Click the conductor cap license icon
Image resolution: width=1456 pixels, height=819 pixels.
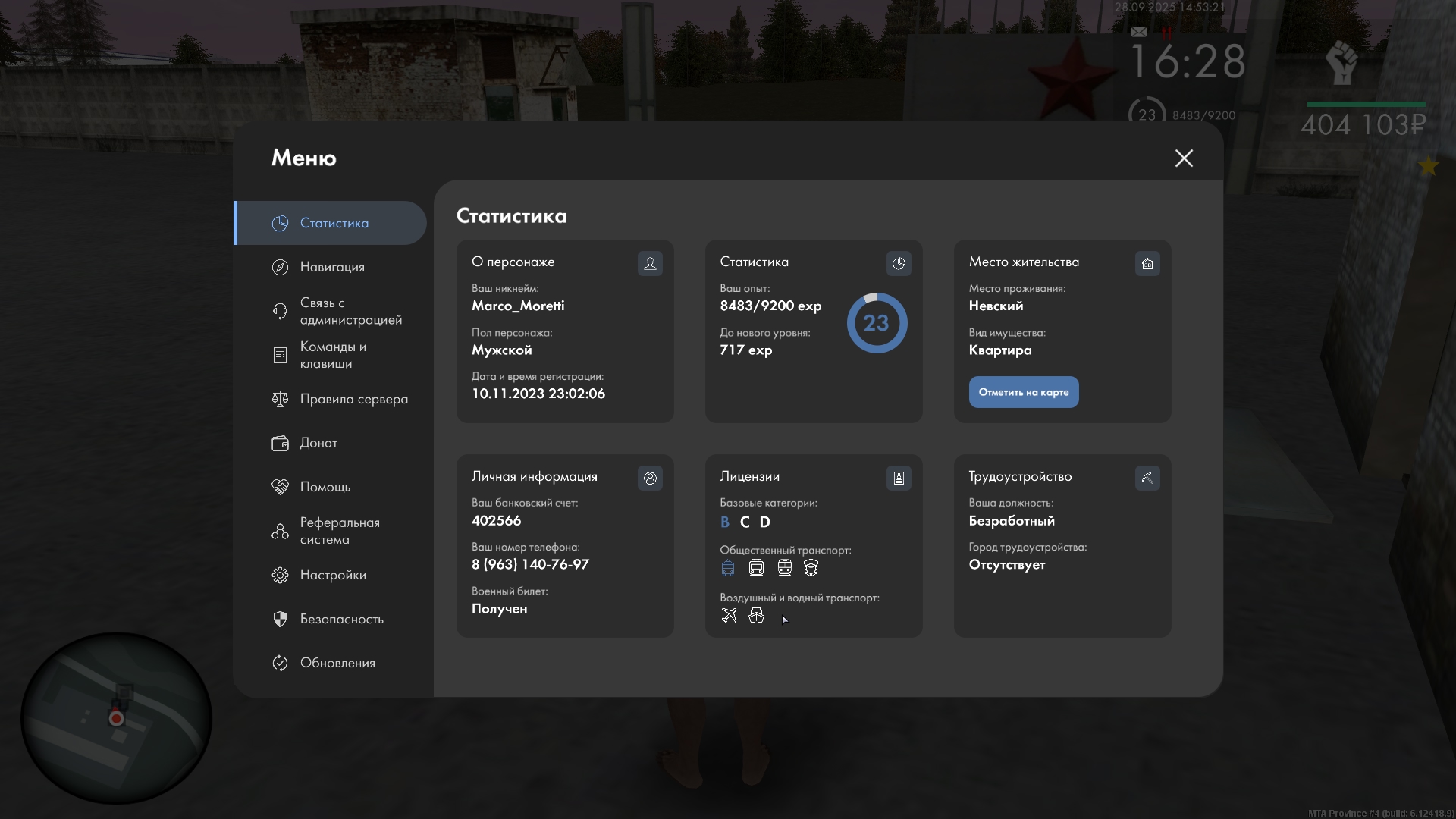point(811,568)
